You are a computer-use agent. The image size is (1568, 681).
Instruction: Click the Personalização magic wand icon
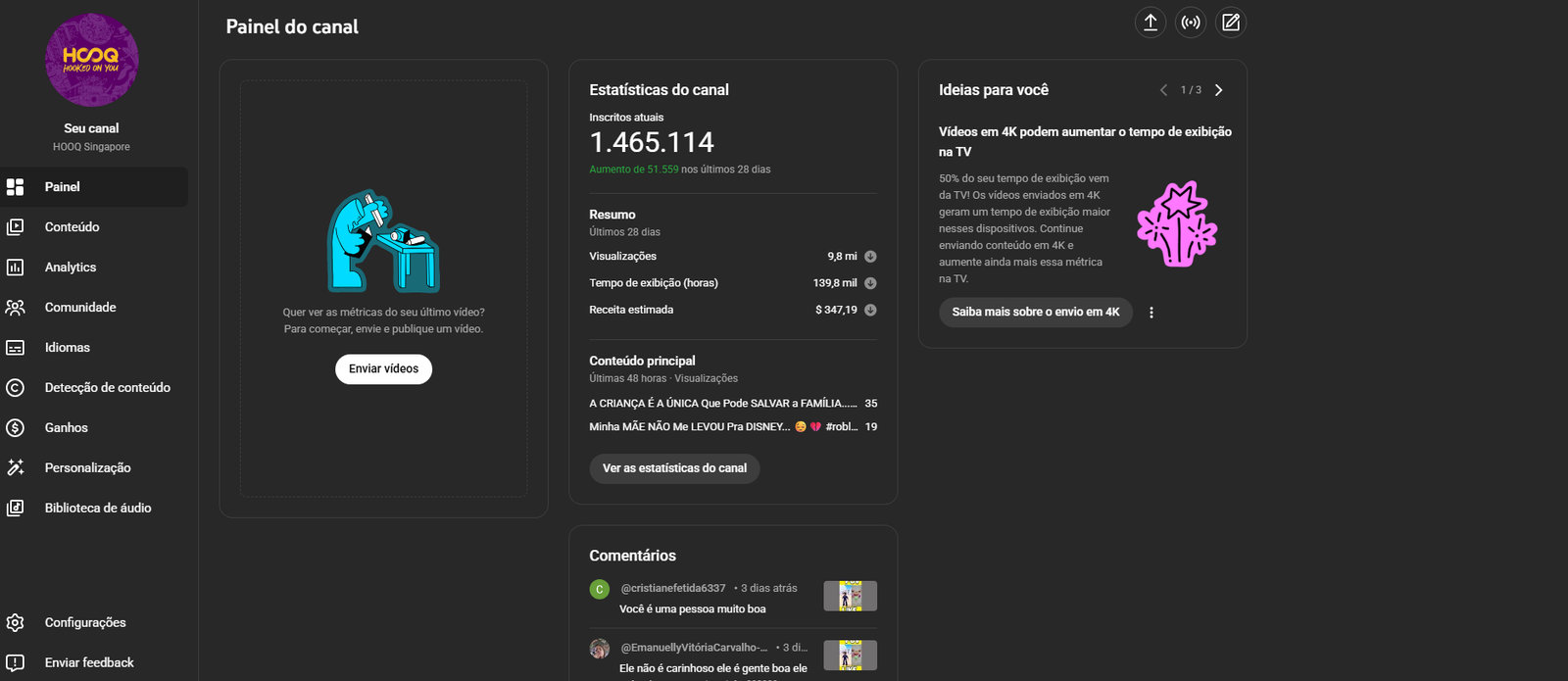pyautogui.click(x=15, y=468)
